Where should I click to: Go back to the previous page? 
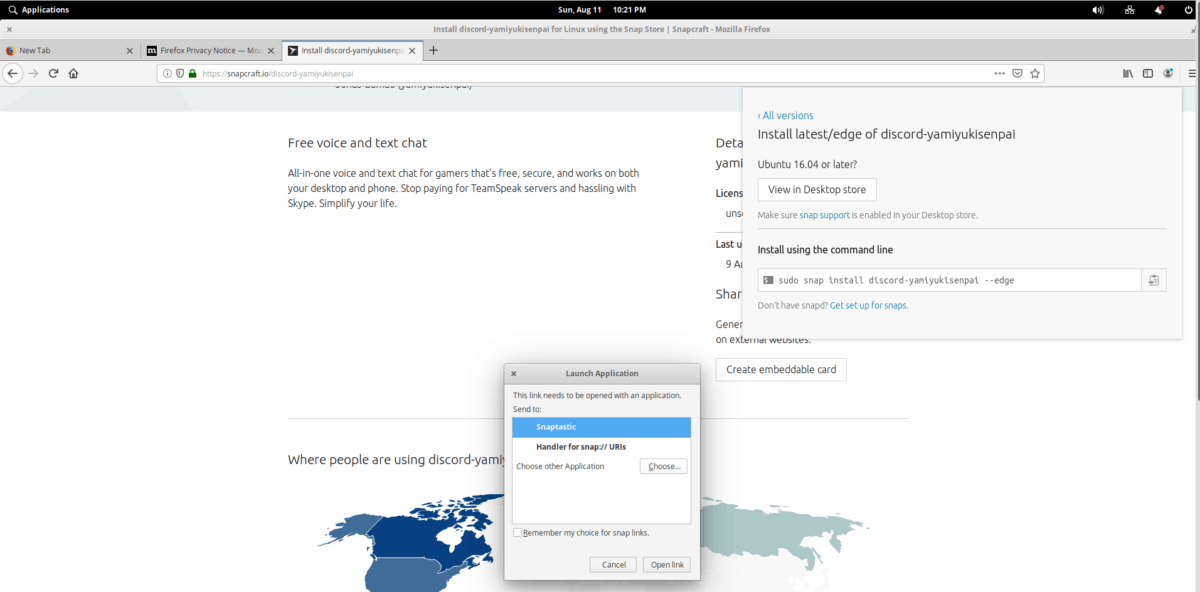pyautogui.click(x=12, y=73)
